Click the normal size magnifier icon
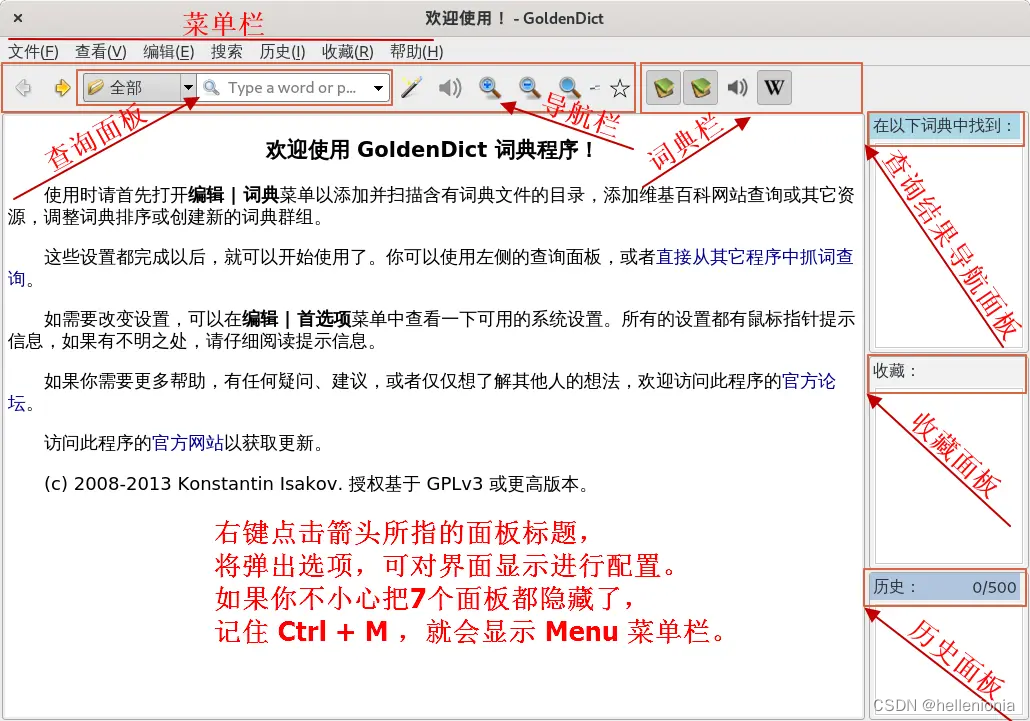 pyautogui.click(x=569, y=87)
